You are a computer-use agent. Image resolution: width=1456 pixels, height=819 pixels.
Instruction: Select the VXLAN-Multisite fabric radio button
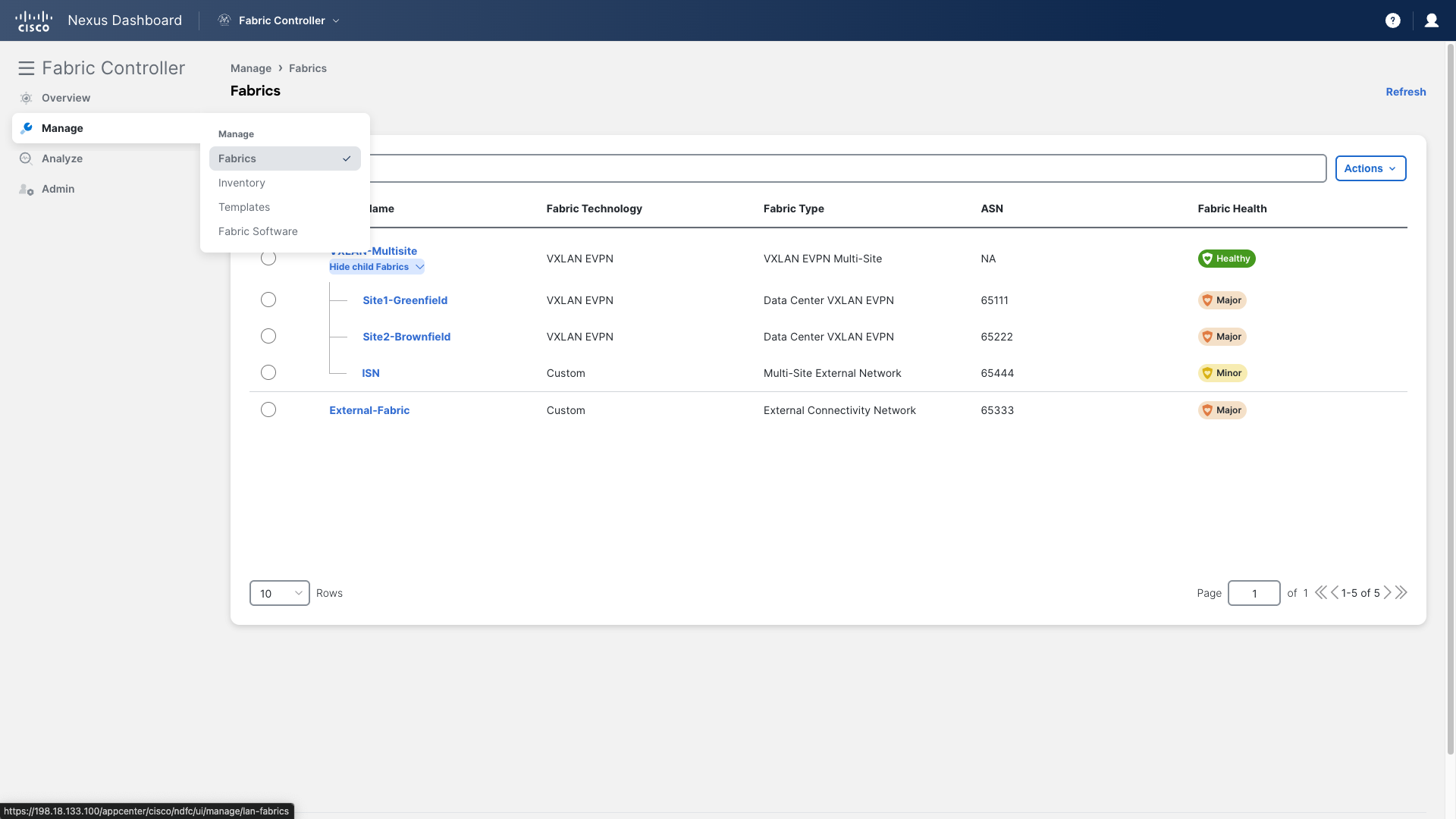tap(268, 259)
